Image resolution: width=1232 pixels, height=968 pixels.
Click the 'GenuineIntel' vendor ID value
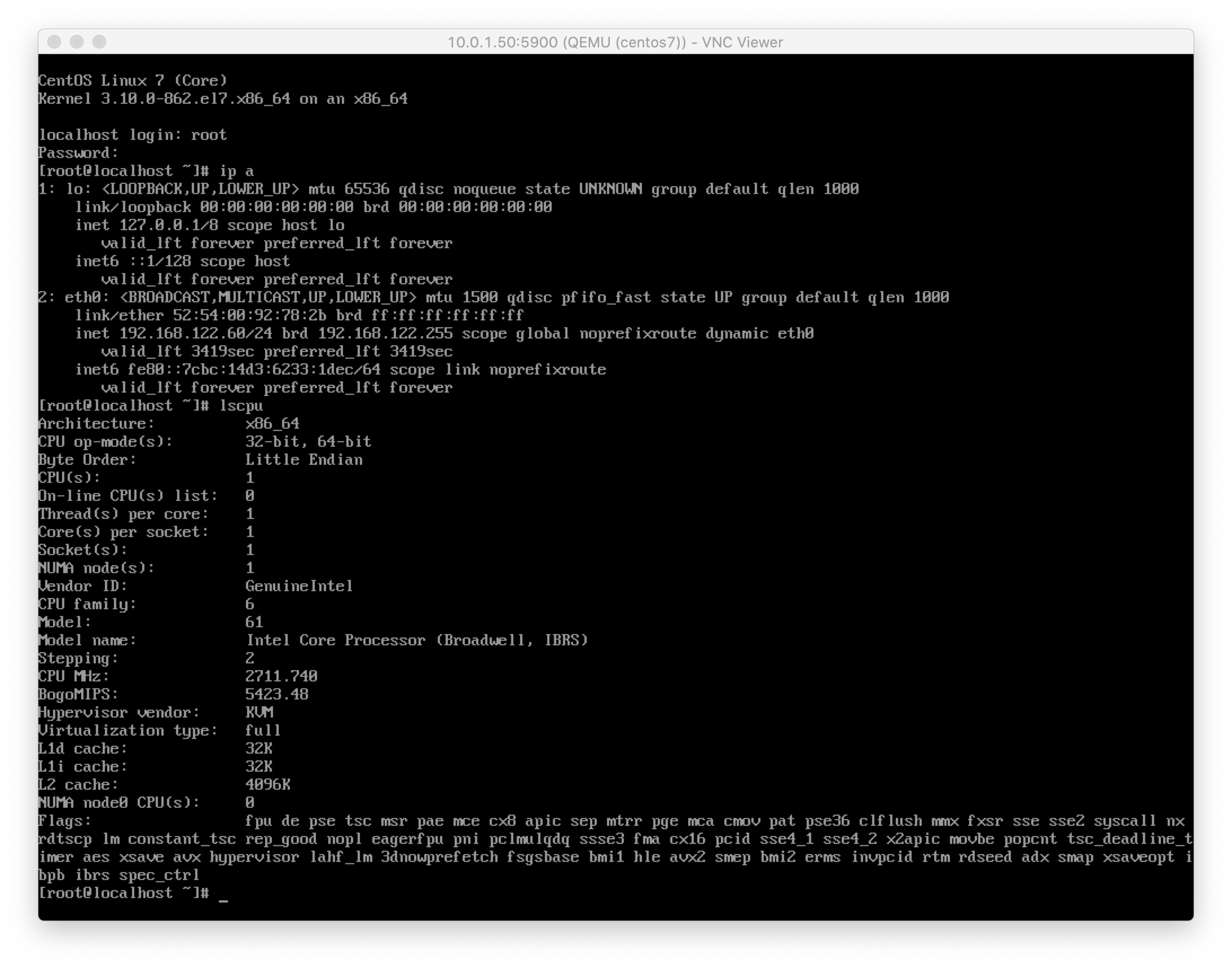299,587
